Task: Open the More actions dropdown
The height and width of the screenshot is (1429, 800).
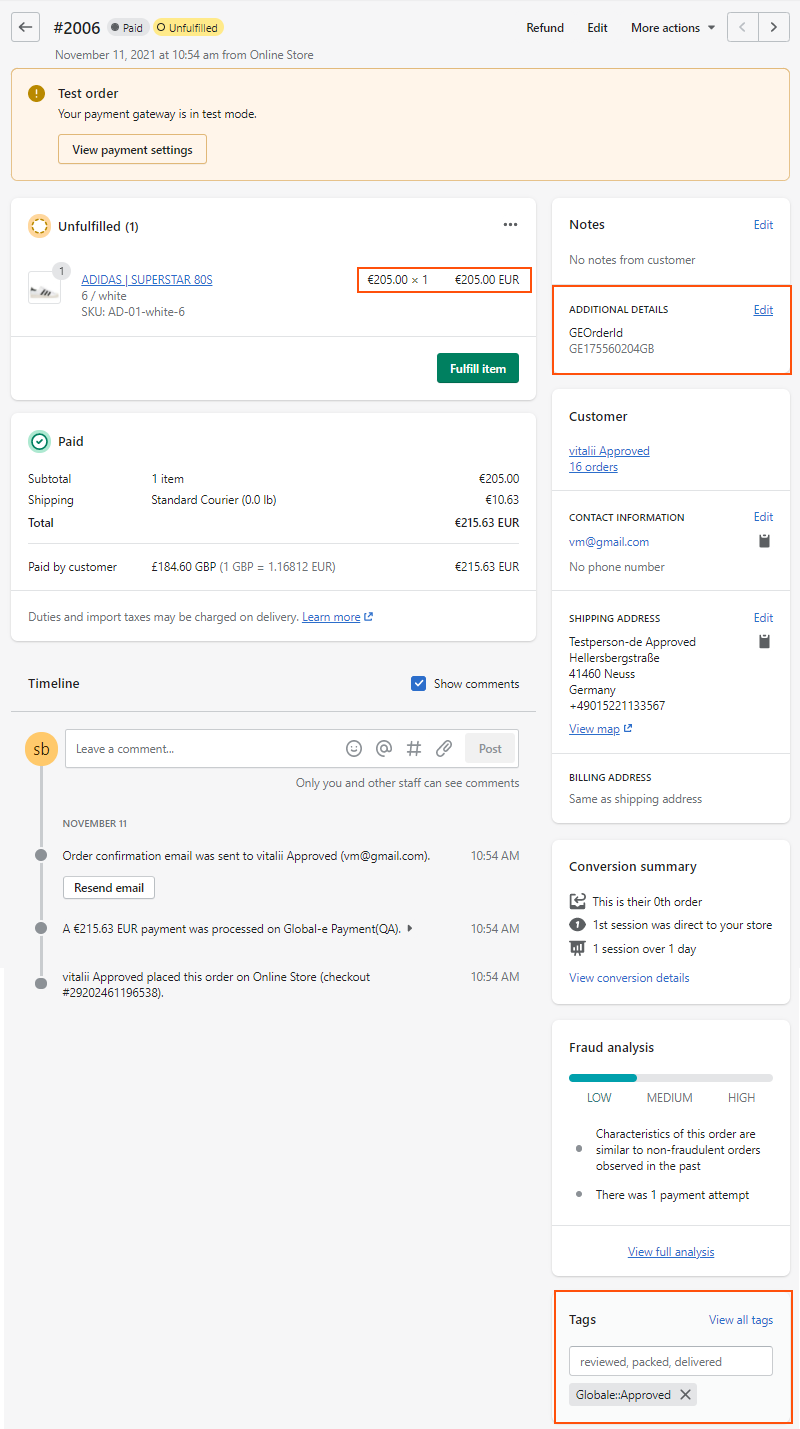Action: [672, 27]
